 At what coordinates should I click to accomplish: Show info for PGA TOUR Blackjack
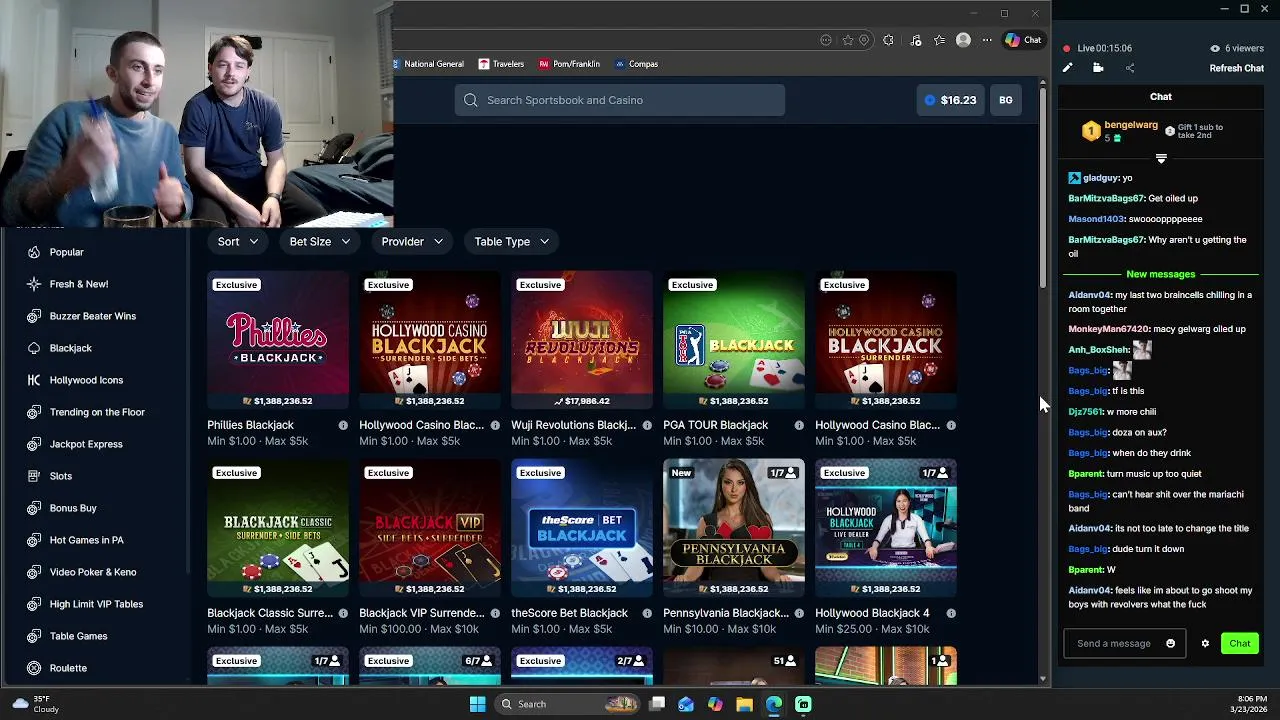[799, 425]
